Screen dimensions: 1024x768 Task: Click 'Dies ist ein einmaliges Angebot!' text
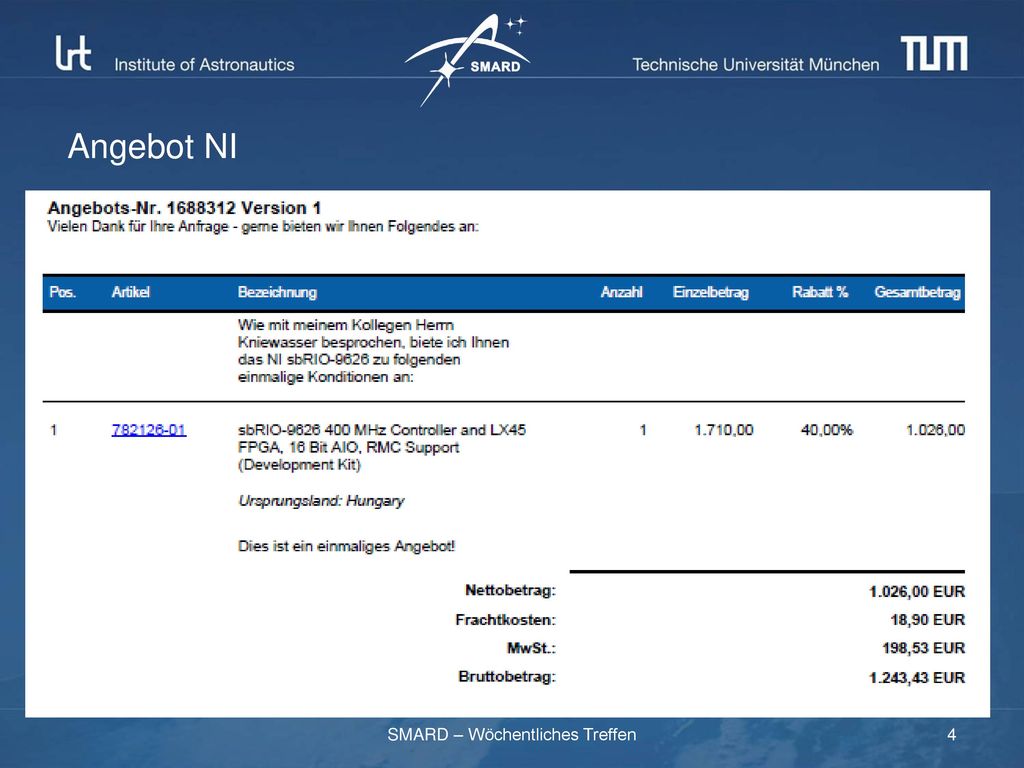tap(347, 546)
